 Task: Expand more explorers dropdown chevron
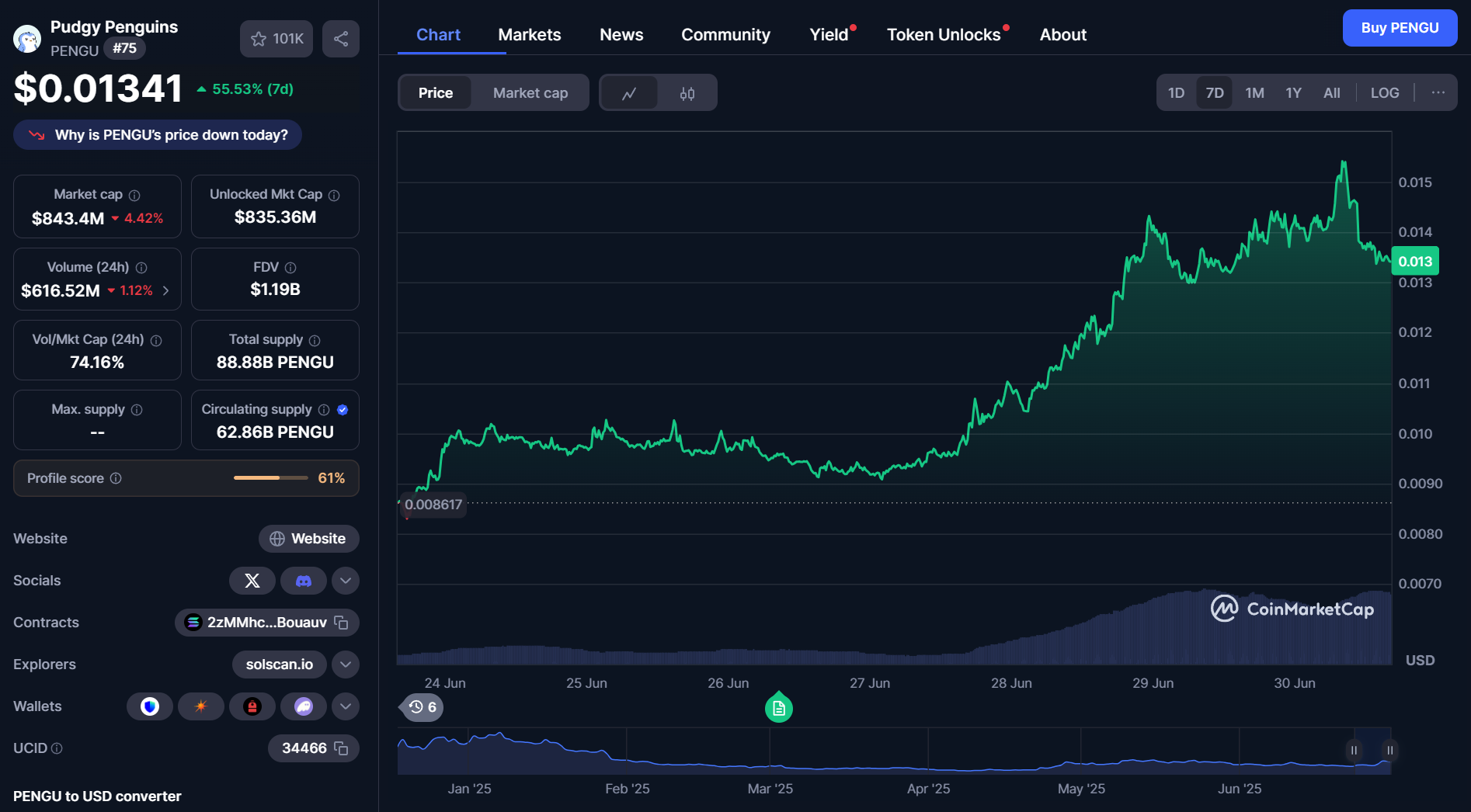tap(346, 665)
